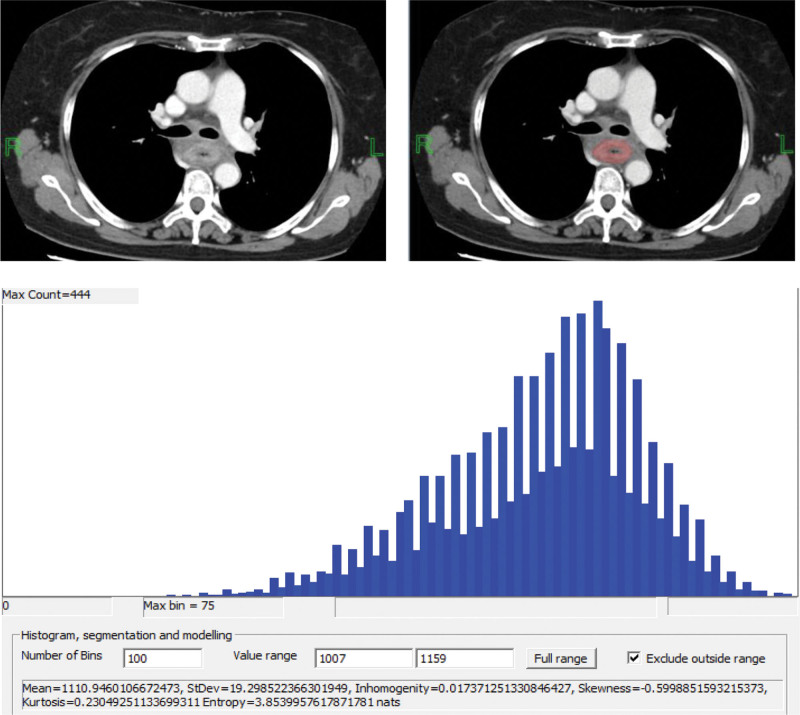Click the green L marker on right image
Screen dimensions: 800x715
pyautogui.click(x=785, y=146)
